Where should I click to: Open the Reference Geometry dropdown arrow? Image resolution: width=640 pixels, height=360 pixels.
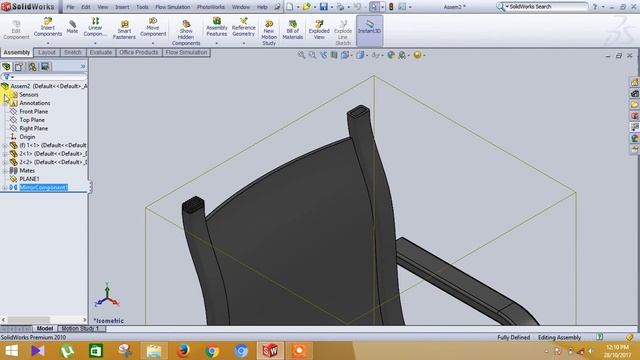(244, 43)
